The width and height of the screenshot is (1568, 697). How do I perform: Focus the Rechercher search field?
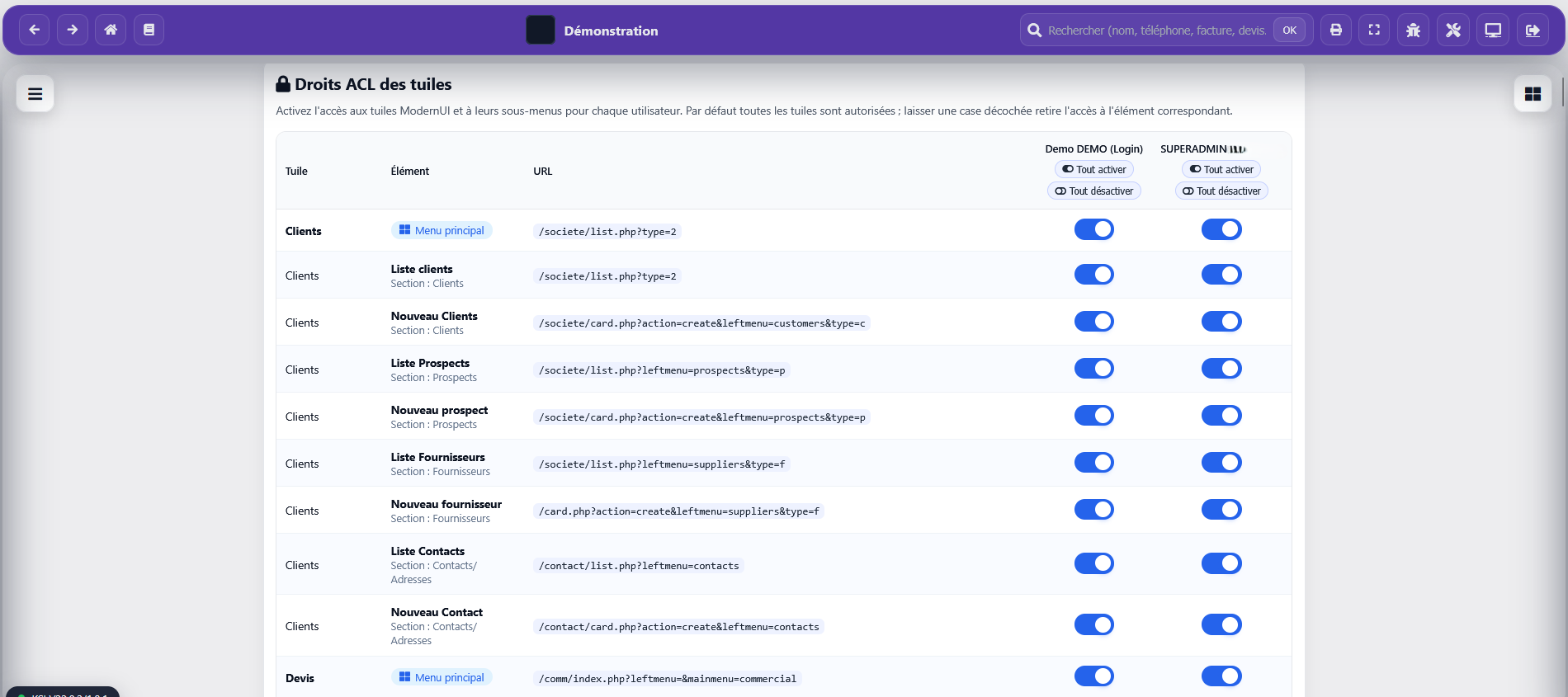[x=1155, y=31]
